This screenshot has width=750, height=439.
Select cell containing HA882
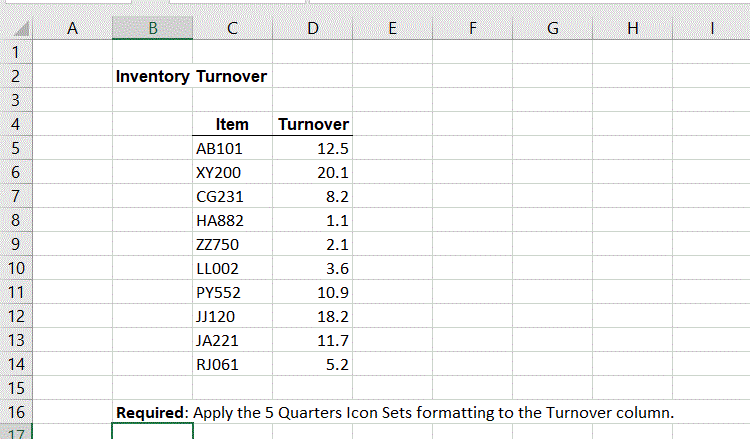(232, 220)
